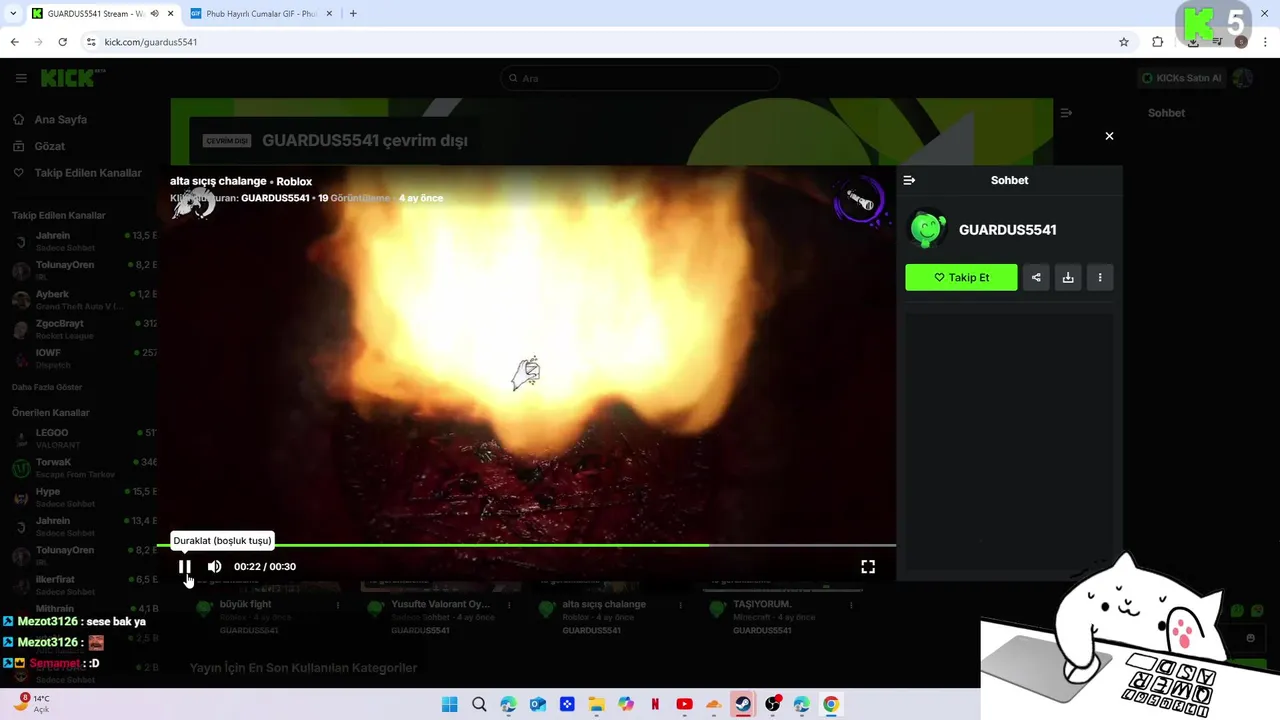View site information icon in address bar
This screenshot has height=720, width=1280.
[91, 42]
